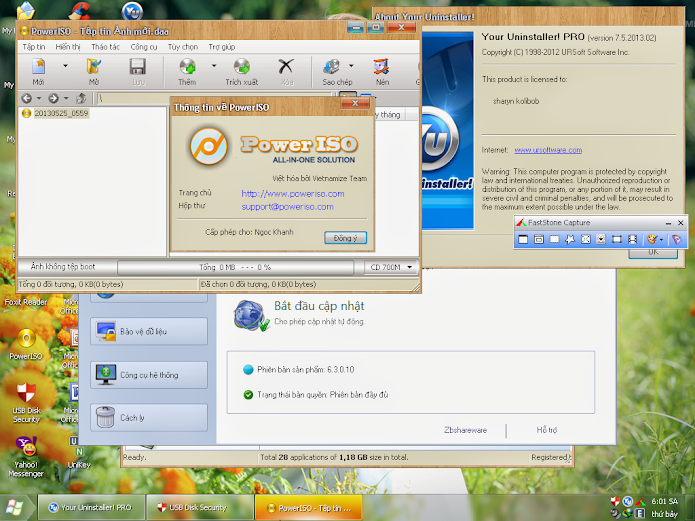This screenshot has height=521, width=695.
Task: Click the Foxit Reader desktop shortcut label
Action: (25, 302)
